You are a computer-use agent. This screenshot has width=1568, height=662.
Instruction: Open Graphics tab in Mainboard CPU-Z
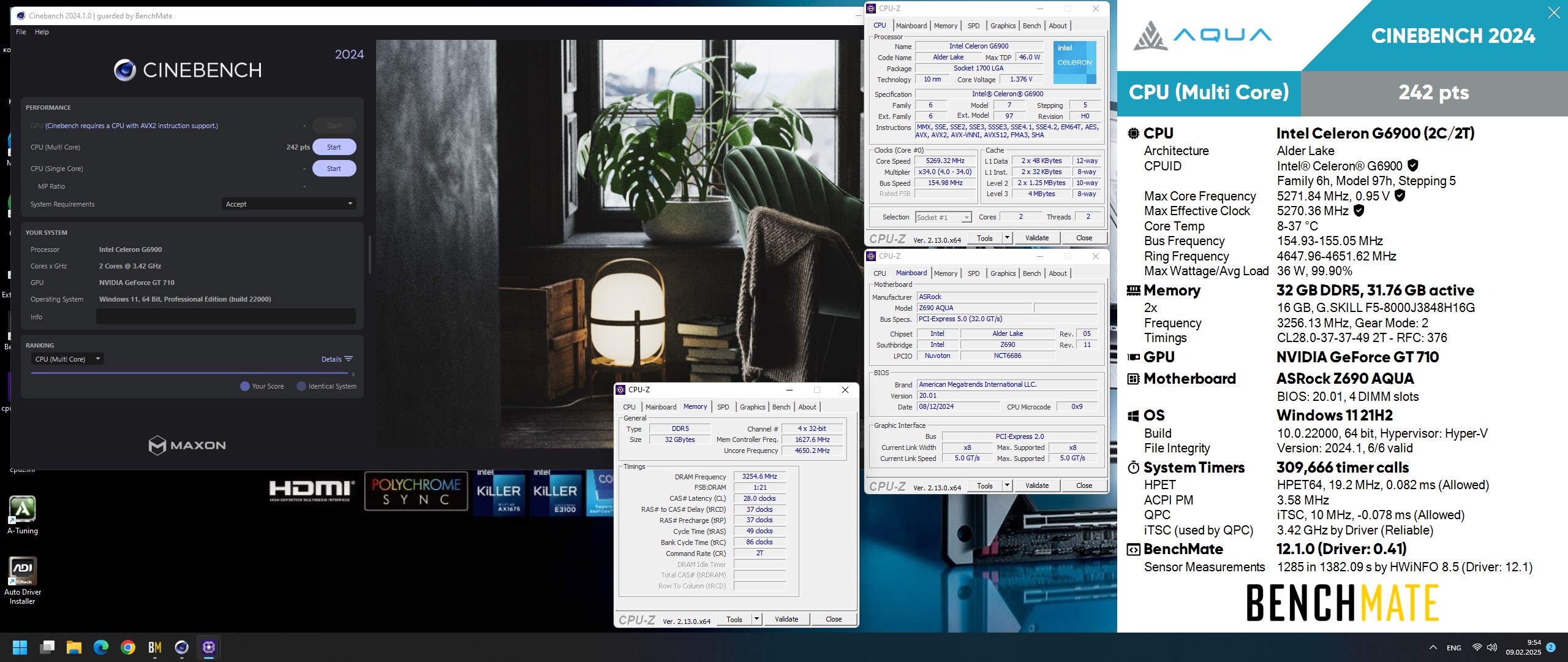[1003, 273]
